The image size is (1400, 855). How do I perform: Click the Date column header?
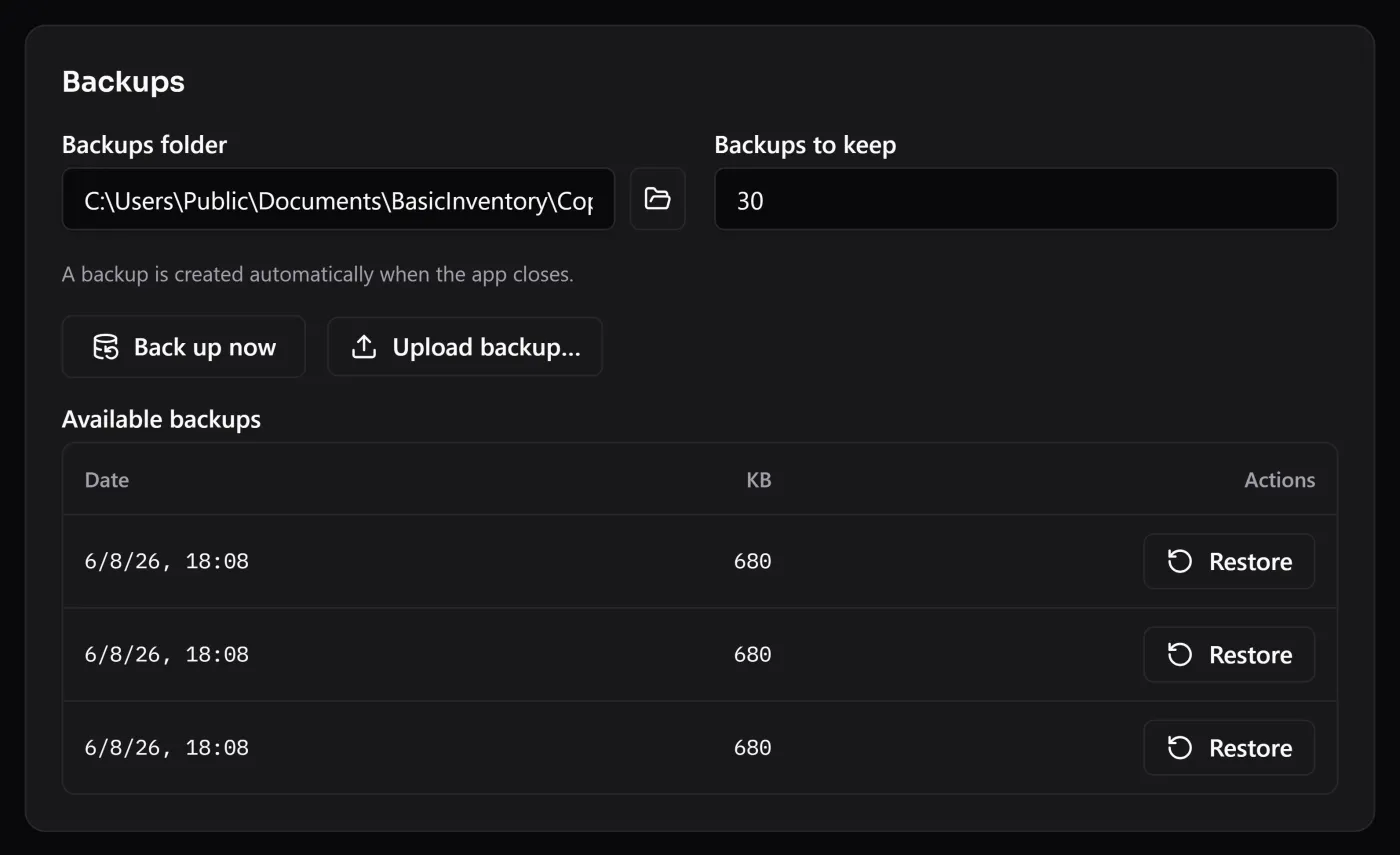[107, 480]
